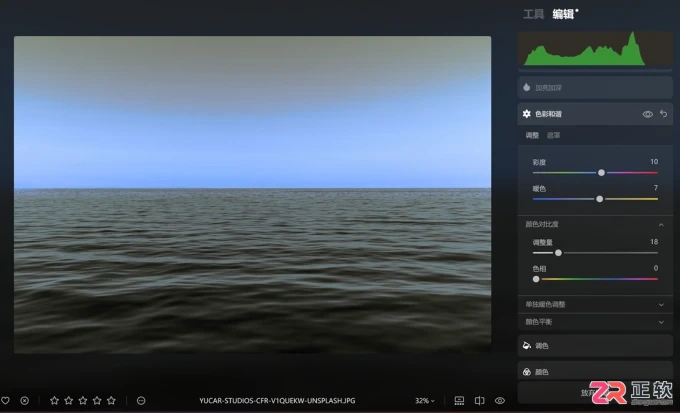Collapse the 色彩和谐 panel title

point(548,114)
